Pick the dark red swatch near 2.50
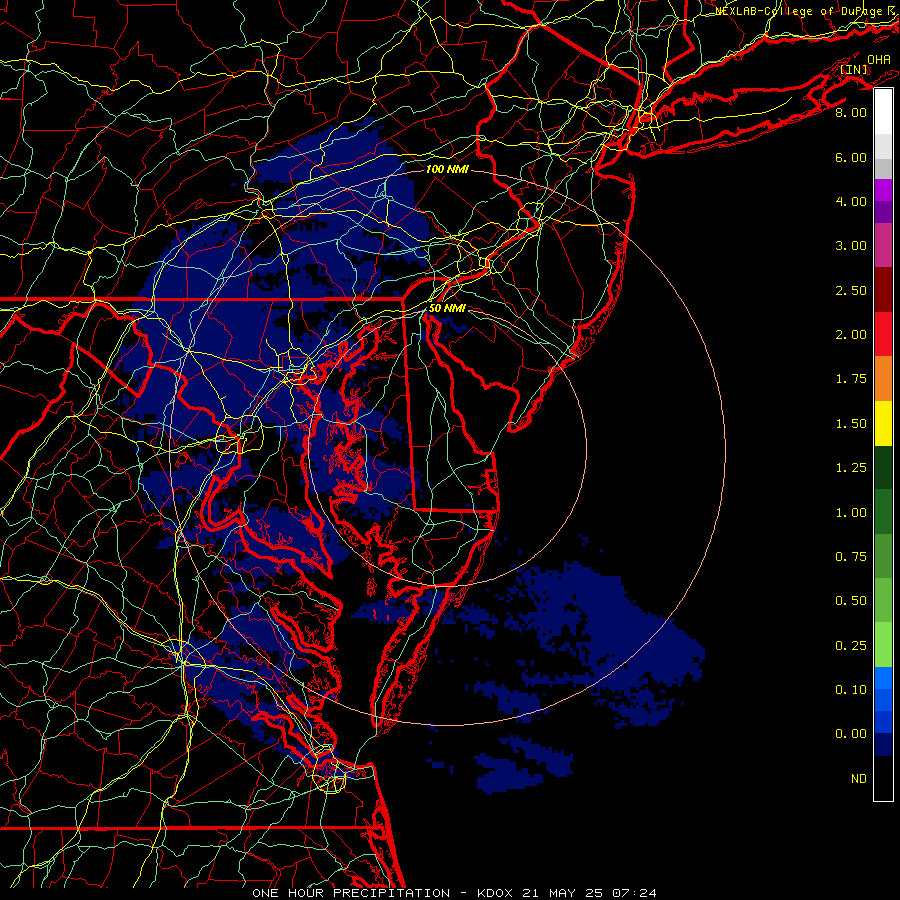This screenshot has width=900, height=900. point(883,290)
